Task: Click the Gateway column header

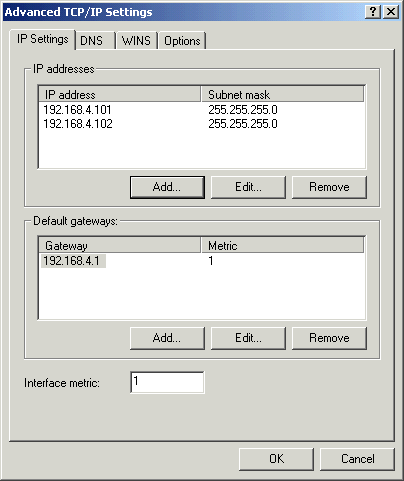Action: [120, 246]
